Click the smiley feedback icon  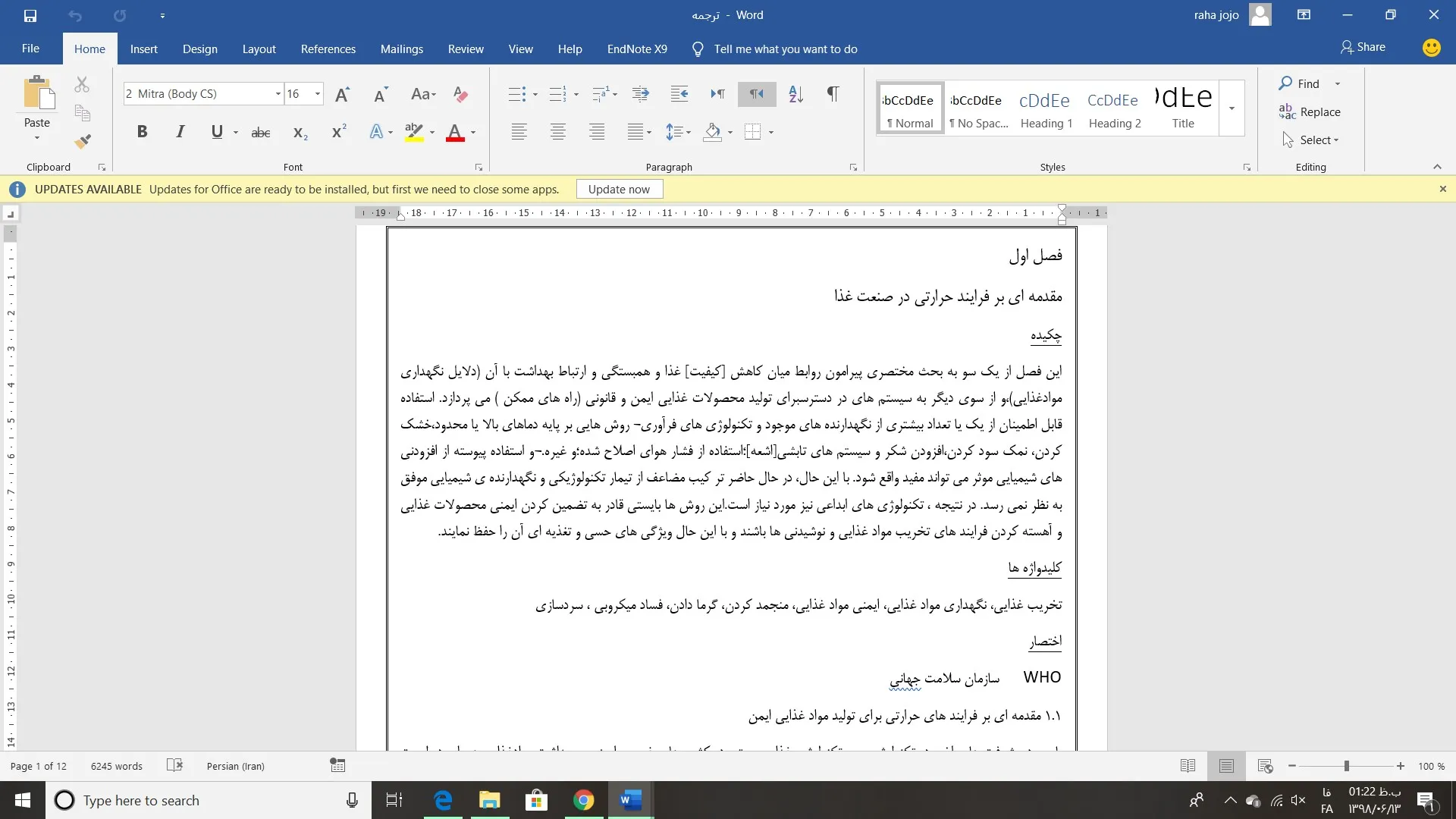1431,48
